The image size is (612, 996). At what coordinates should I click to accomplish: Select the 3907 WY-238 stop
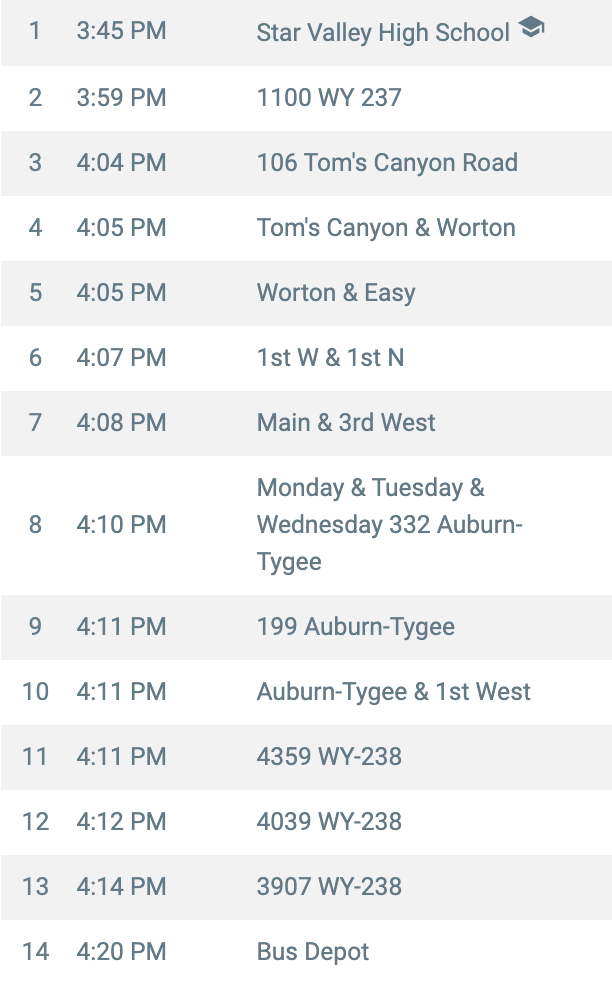[x=329, y=887]
